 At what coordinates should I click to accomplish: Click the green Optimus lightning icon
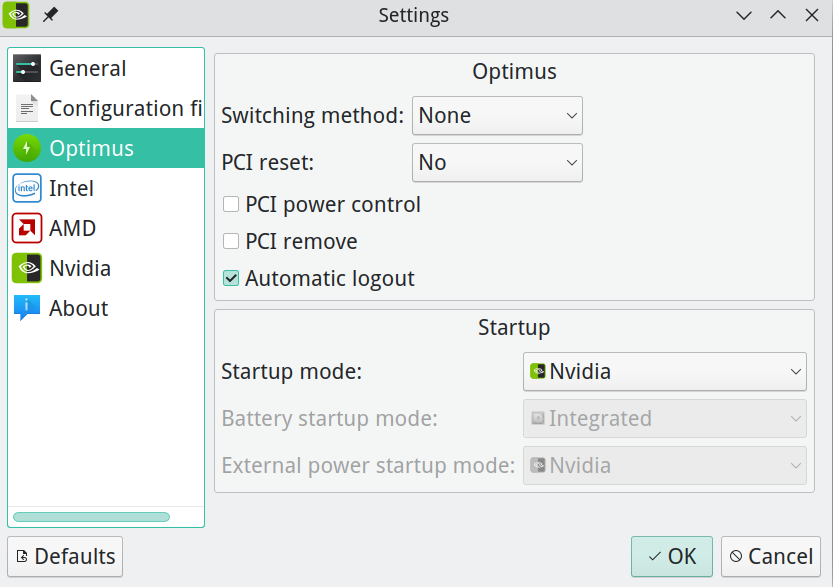27,148
